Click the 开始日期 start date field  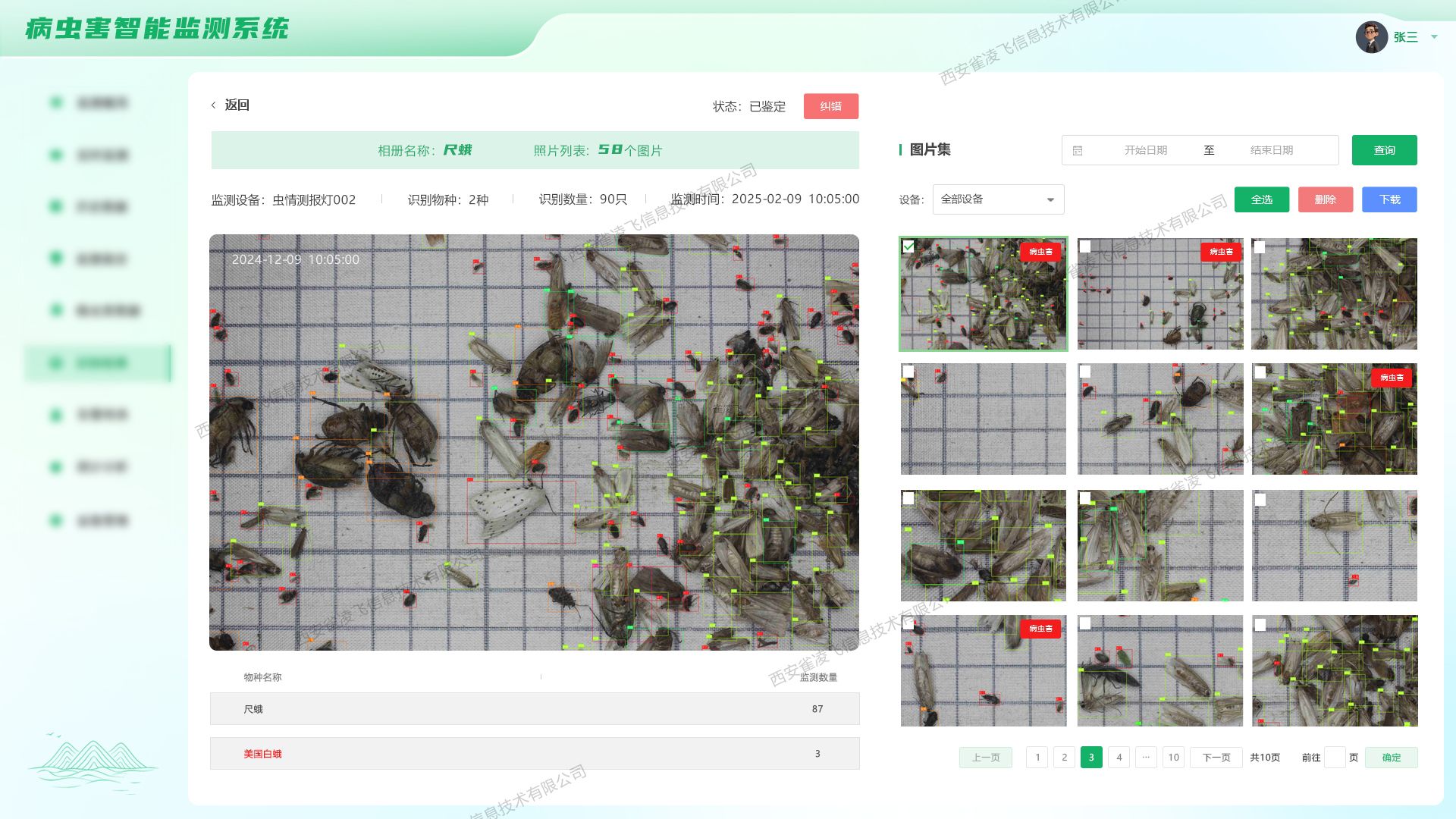point(1145,150)
